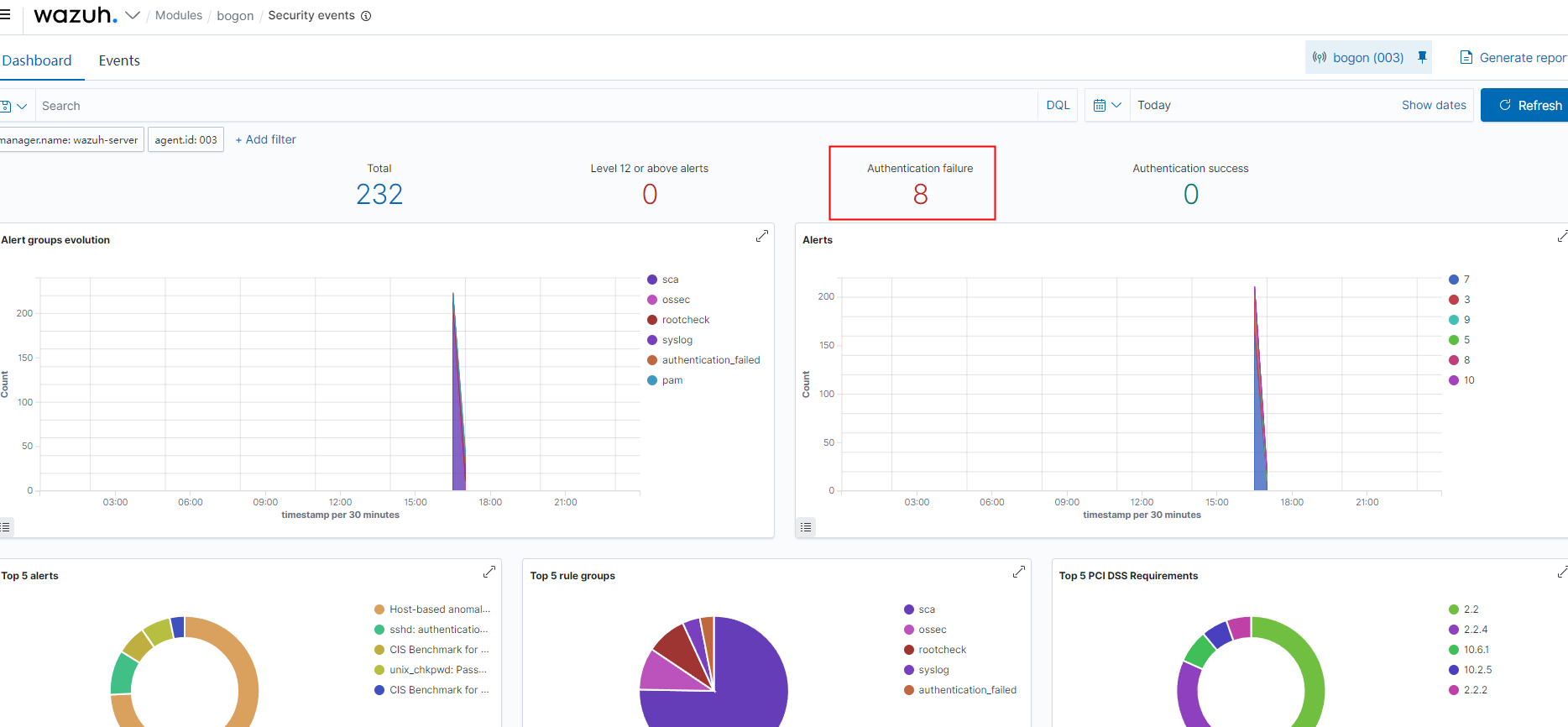1568x727 pixels.
Task: Click pam legend entry
Action: [x=665, y=380]
